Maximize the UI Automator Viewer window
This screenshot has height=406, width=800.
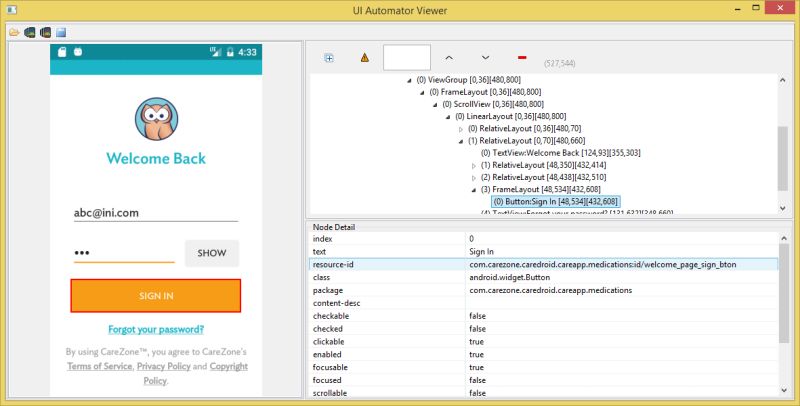756,8
